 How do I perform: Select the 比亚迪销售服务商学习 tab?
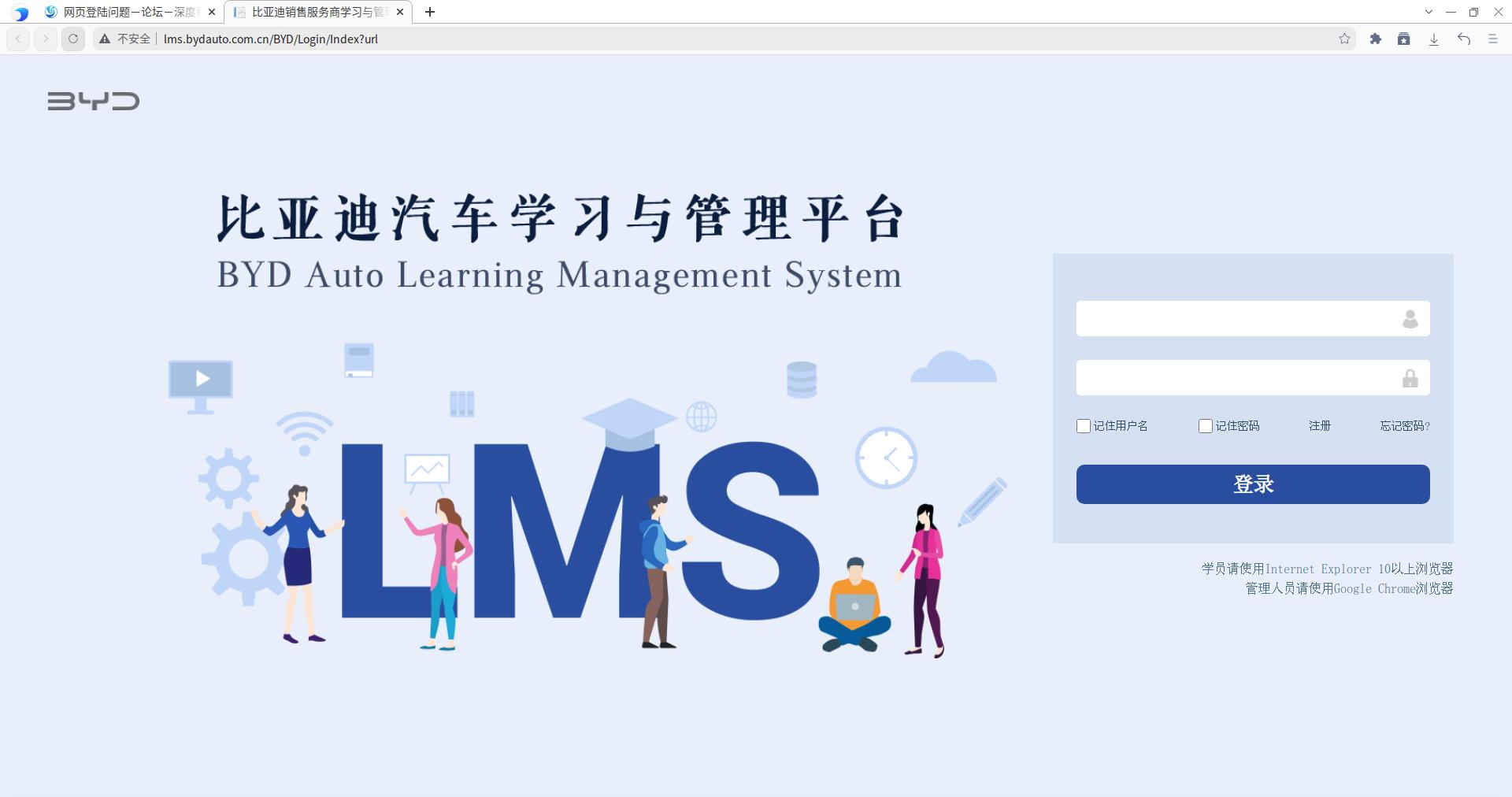click(x=311, y=12)
